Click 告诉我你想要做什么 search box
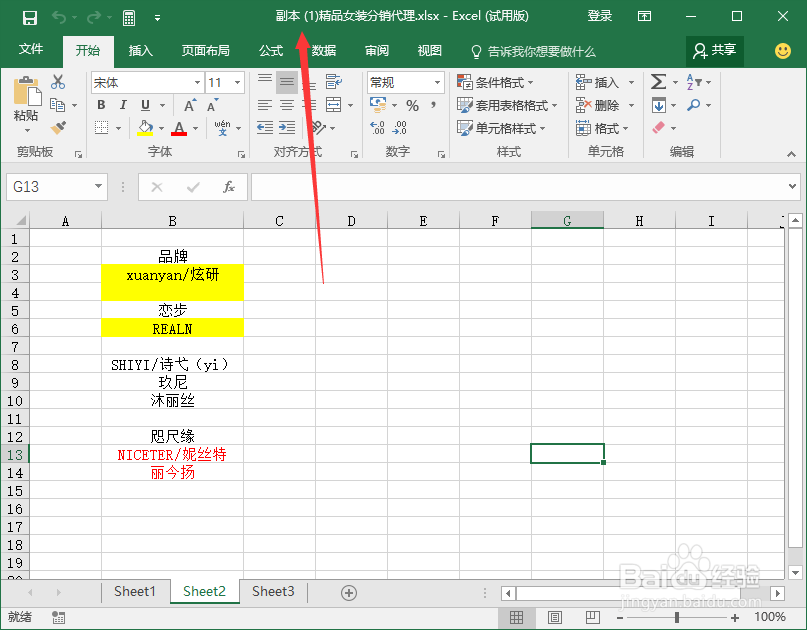Screen dimensions: 807x630 (534, 51)
